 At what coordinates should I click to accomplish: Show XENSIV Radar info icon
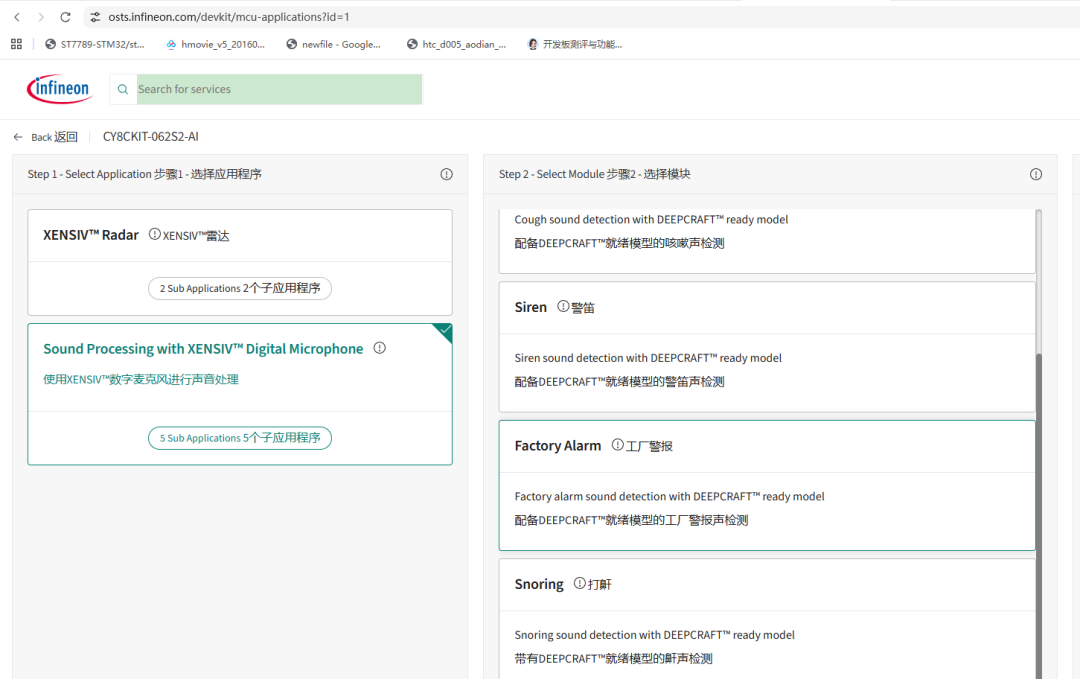155,234
